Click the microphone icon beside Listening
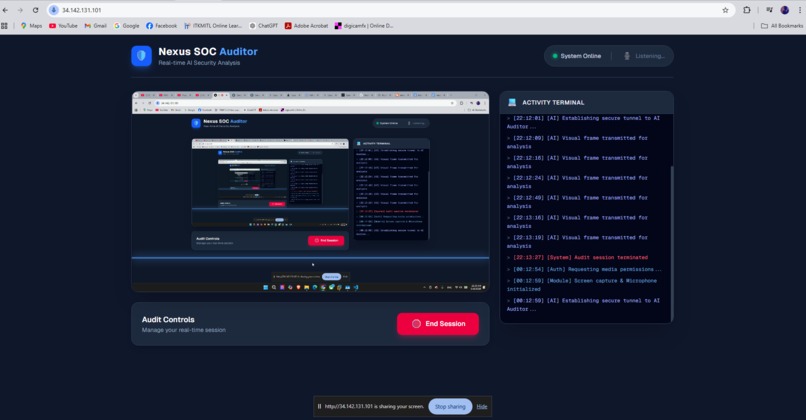 627,56
